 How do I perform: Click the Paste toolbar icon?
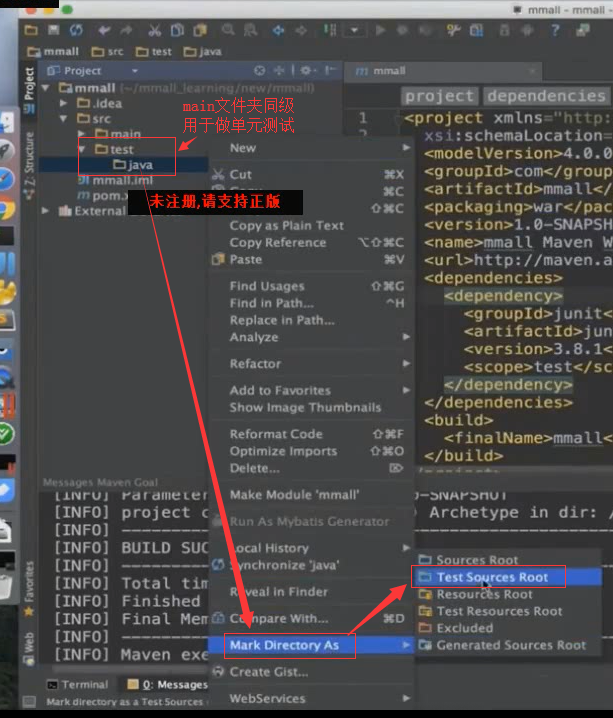pos(200,31)
